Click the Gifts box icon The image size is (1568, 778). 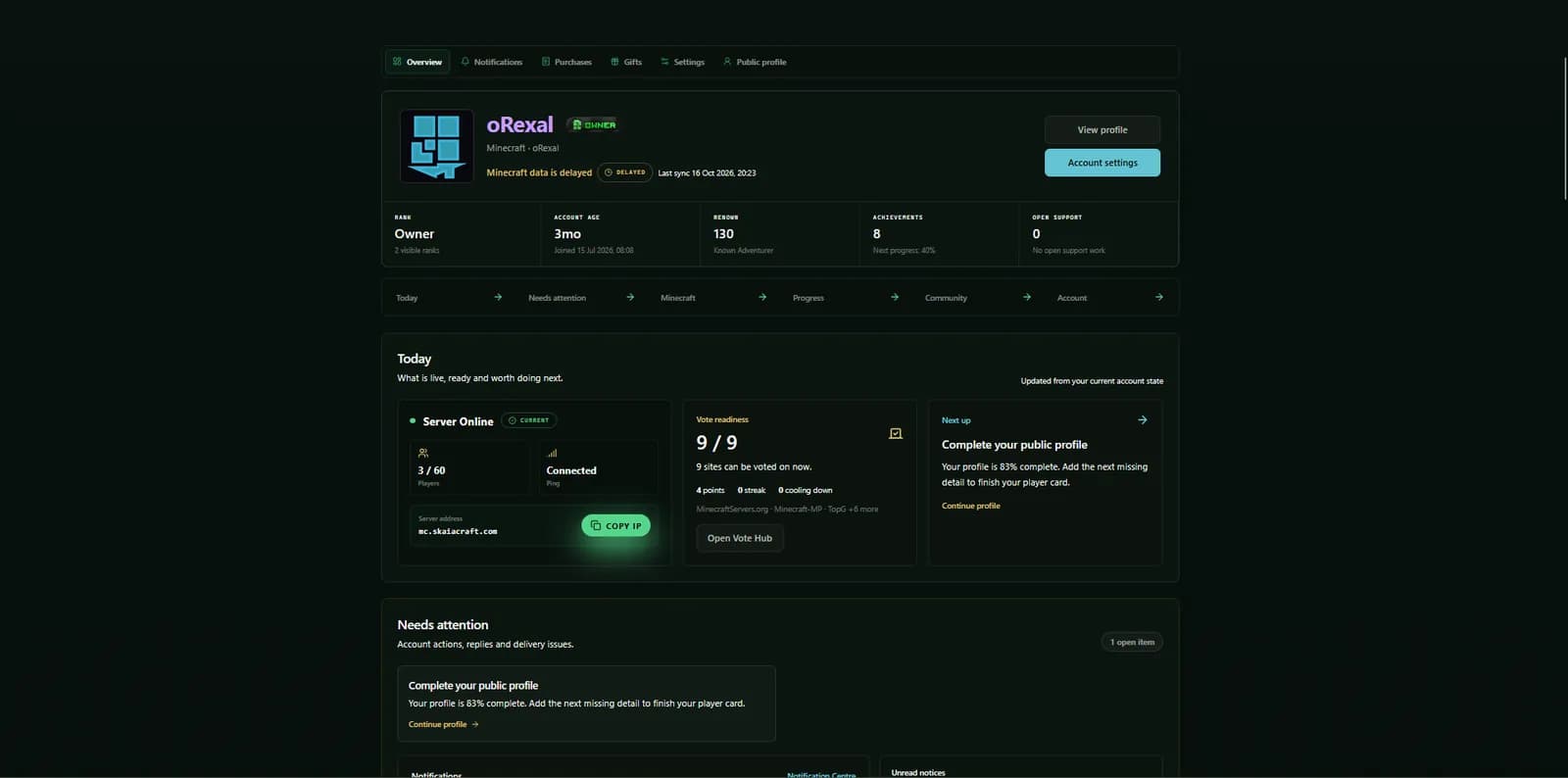614,62
